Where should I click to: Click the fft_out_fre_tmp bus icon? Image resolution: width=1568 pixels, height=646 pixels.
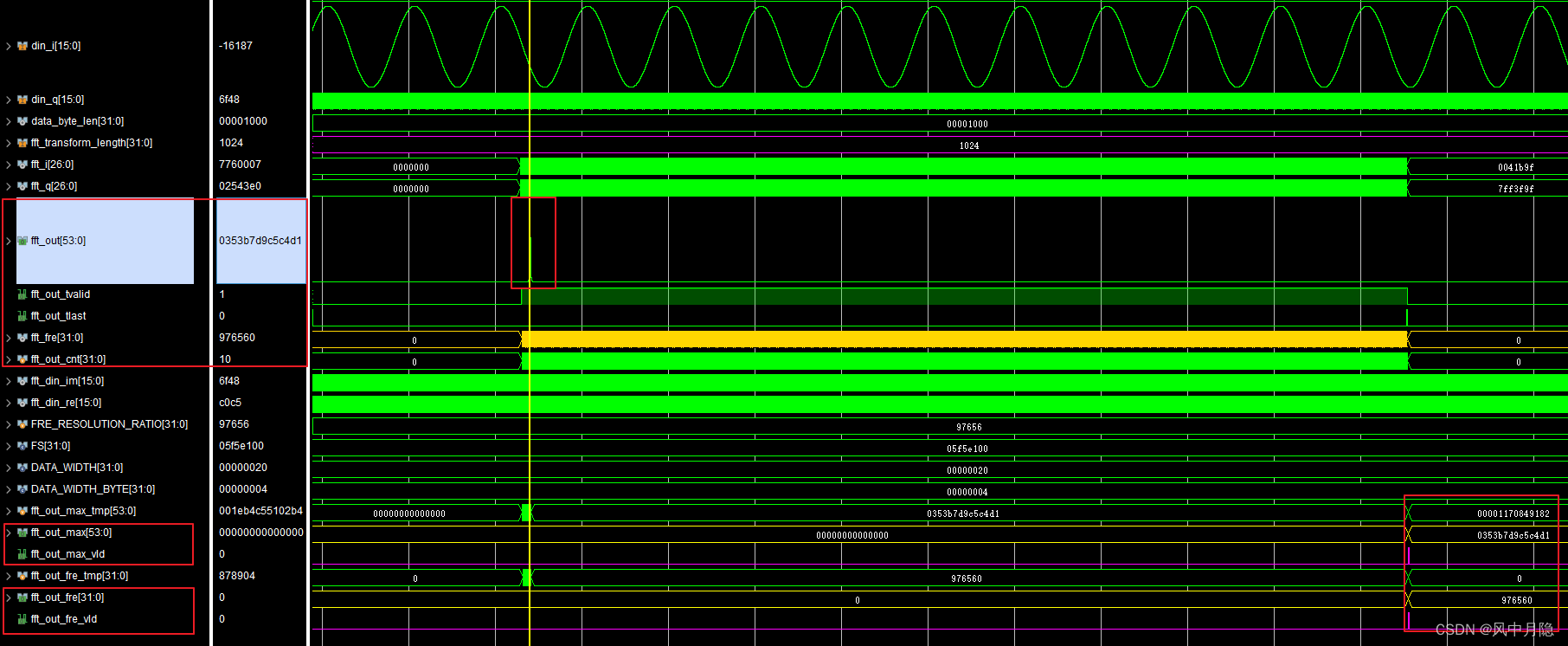point(22,576)
